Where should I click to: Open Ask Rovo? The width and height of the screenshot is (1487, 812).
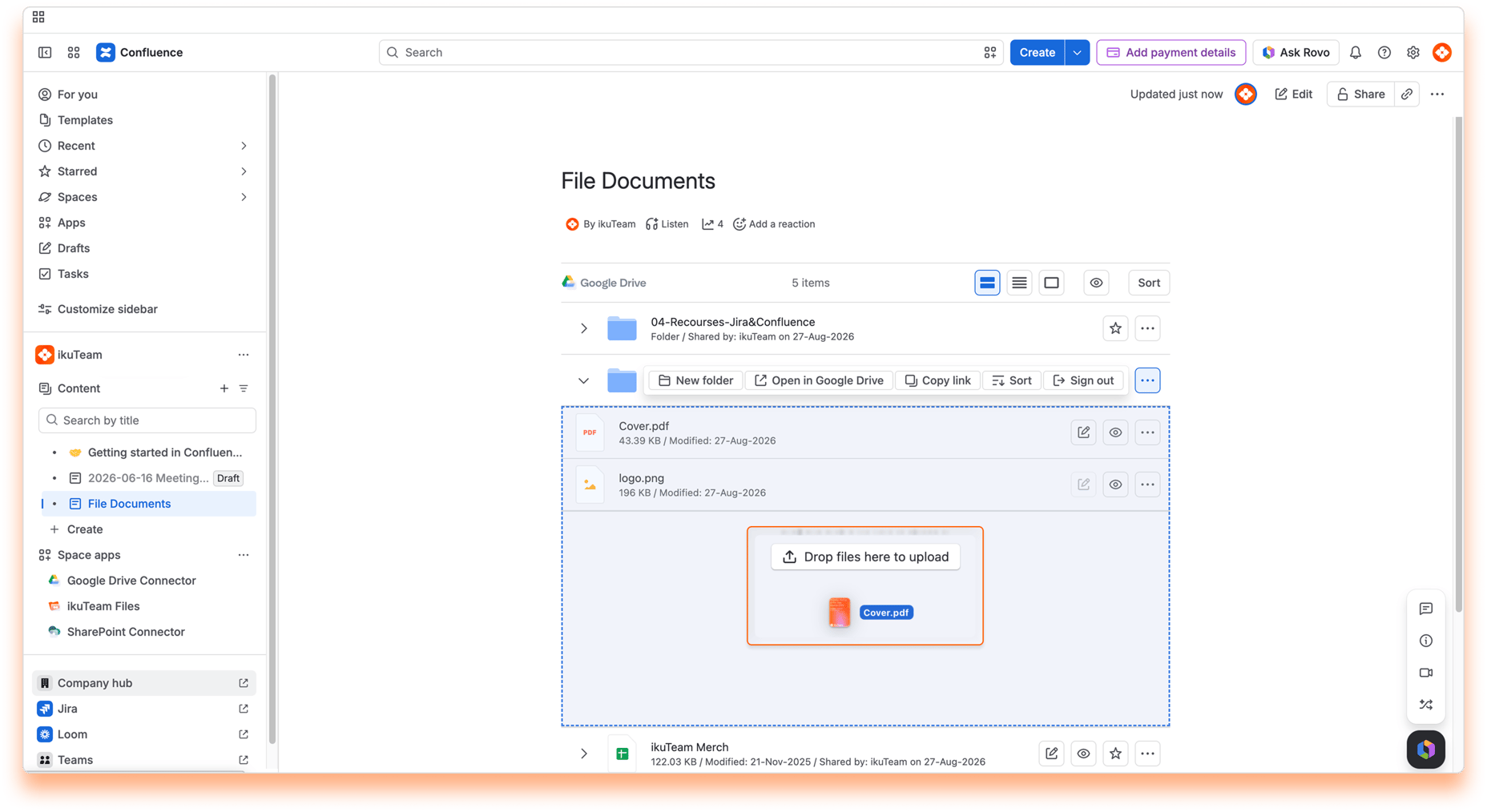click(1296, 52)
